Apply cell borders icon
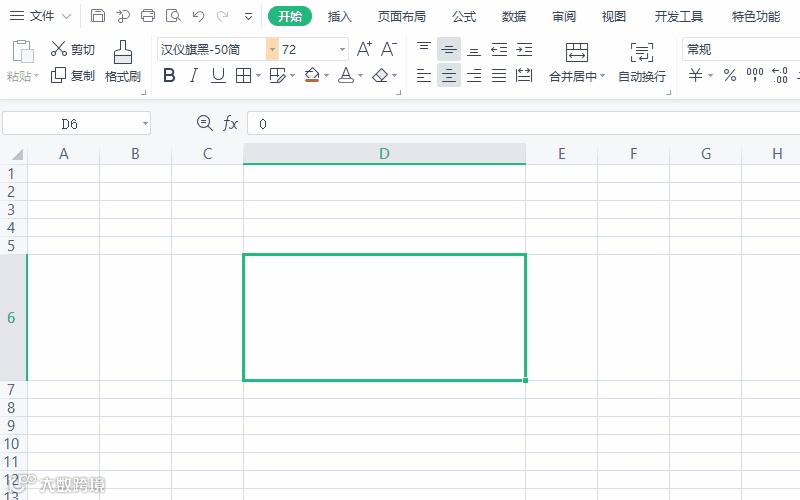The width and height of the screenshot is (800, 500). point(243,76)
